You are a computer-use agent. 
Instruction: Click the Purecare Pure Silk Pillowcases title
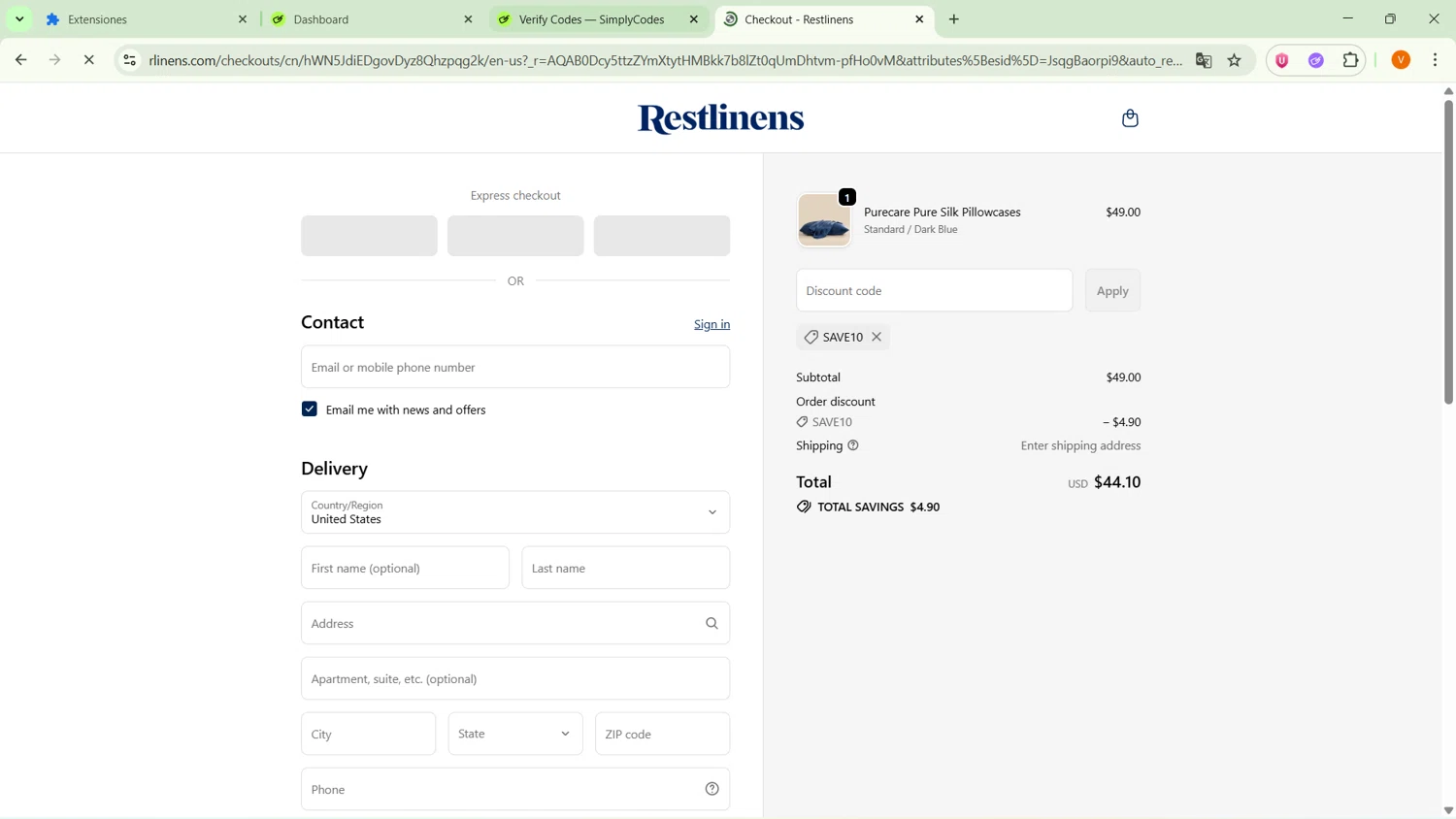943,212
